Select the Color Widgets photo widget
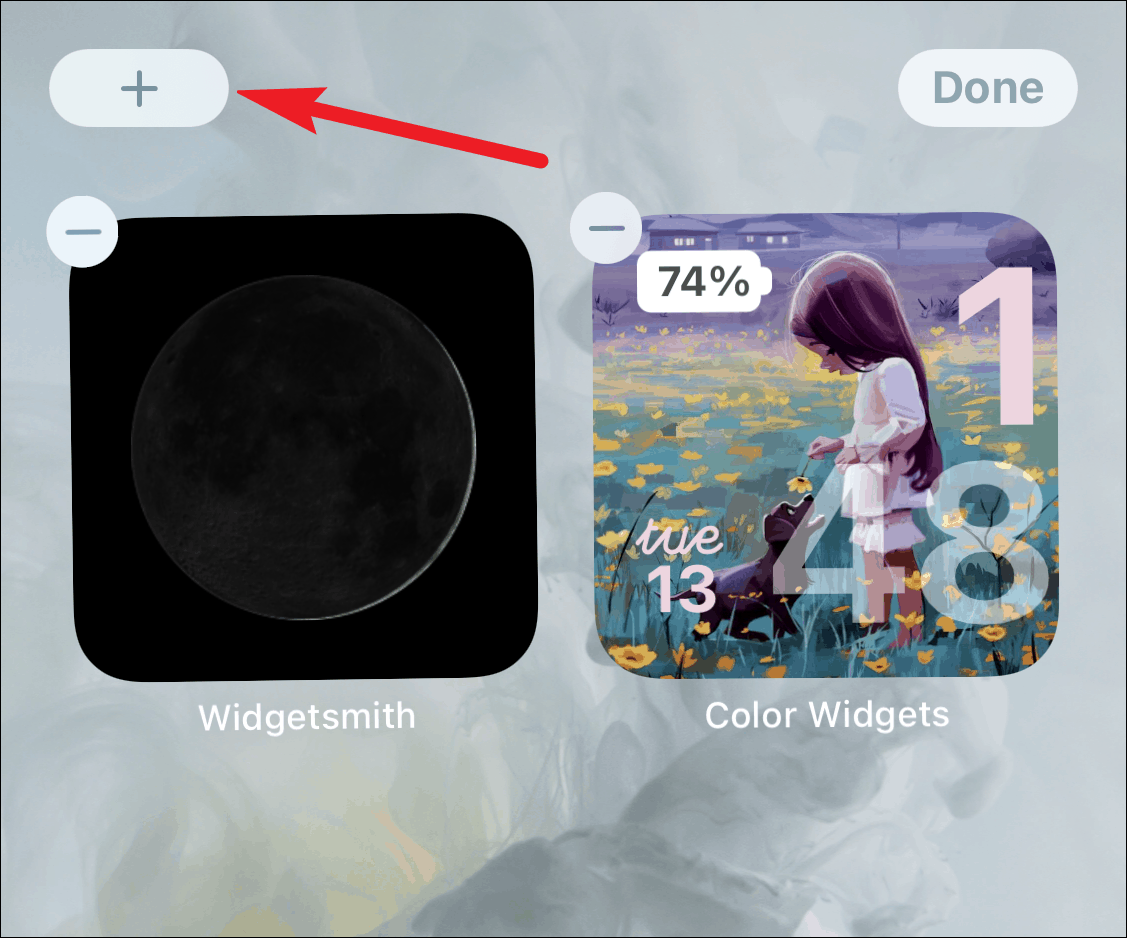Viewport: 1127px width, 938px height. coord(826,446)
